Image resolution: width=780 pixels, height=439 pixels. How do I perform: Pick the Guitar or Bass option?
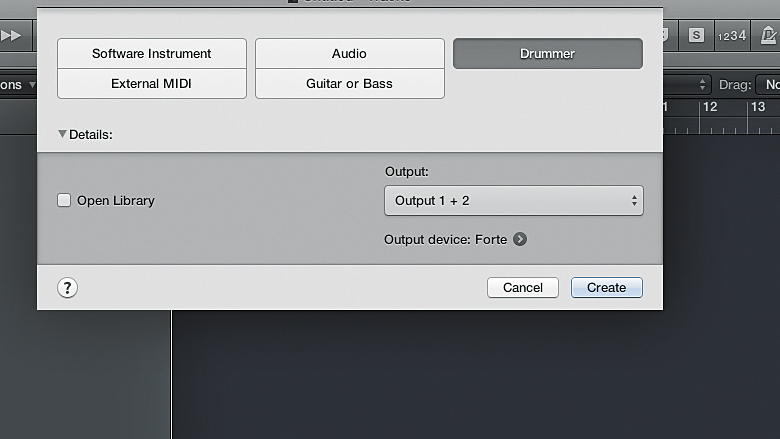pos(350,84)
